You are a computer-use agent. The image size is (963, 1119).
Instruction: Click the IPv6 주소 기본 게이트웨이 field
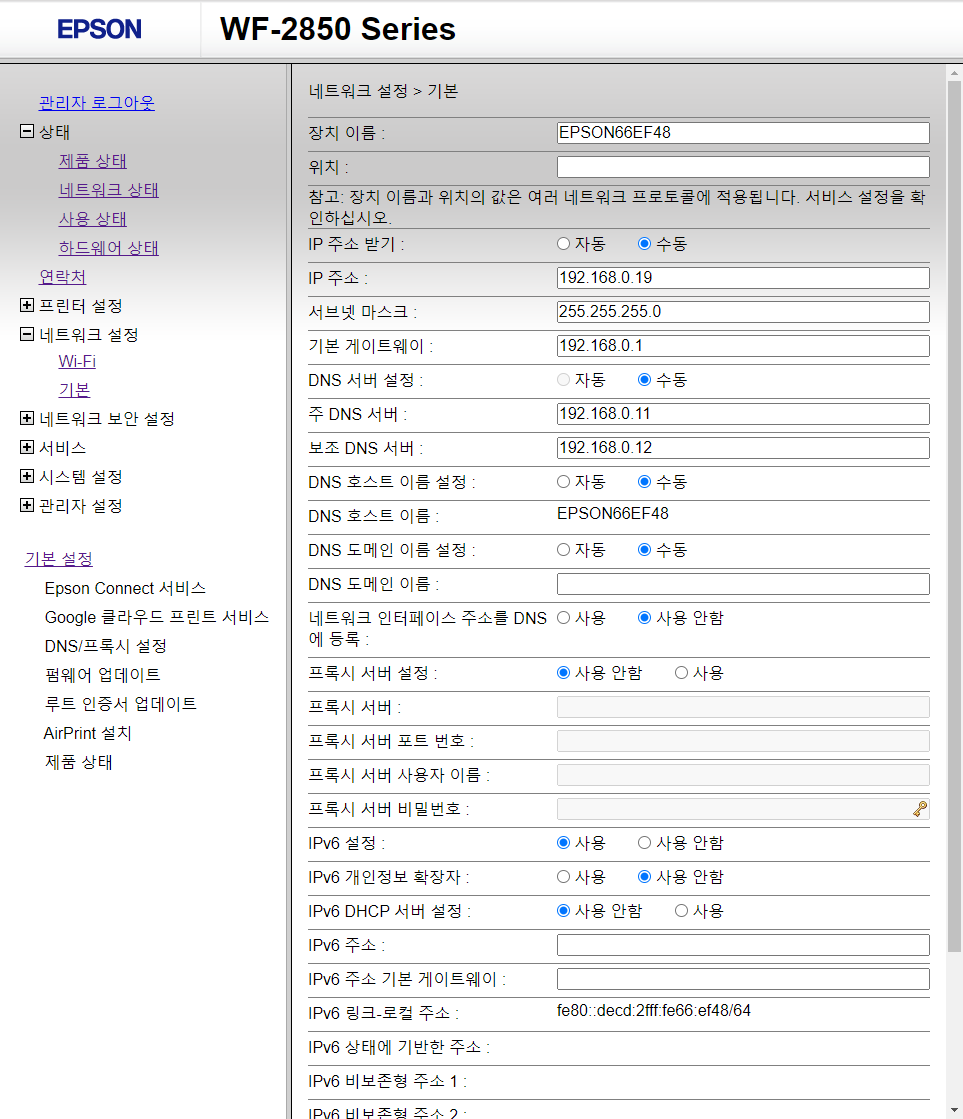tap(743, 979)
